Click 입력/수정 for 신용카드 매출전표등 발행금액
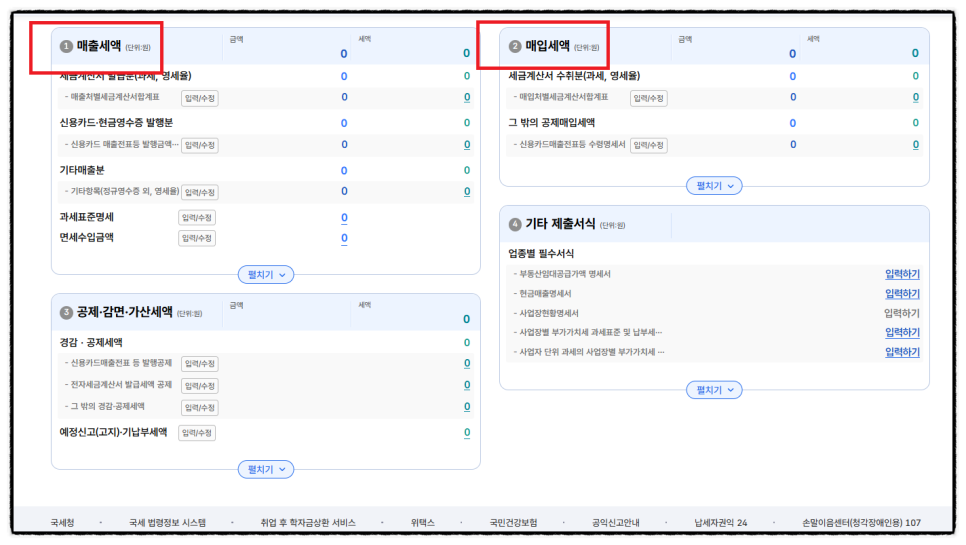Screen dimensions: 966x545 200,145
